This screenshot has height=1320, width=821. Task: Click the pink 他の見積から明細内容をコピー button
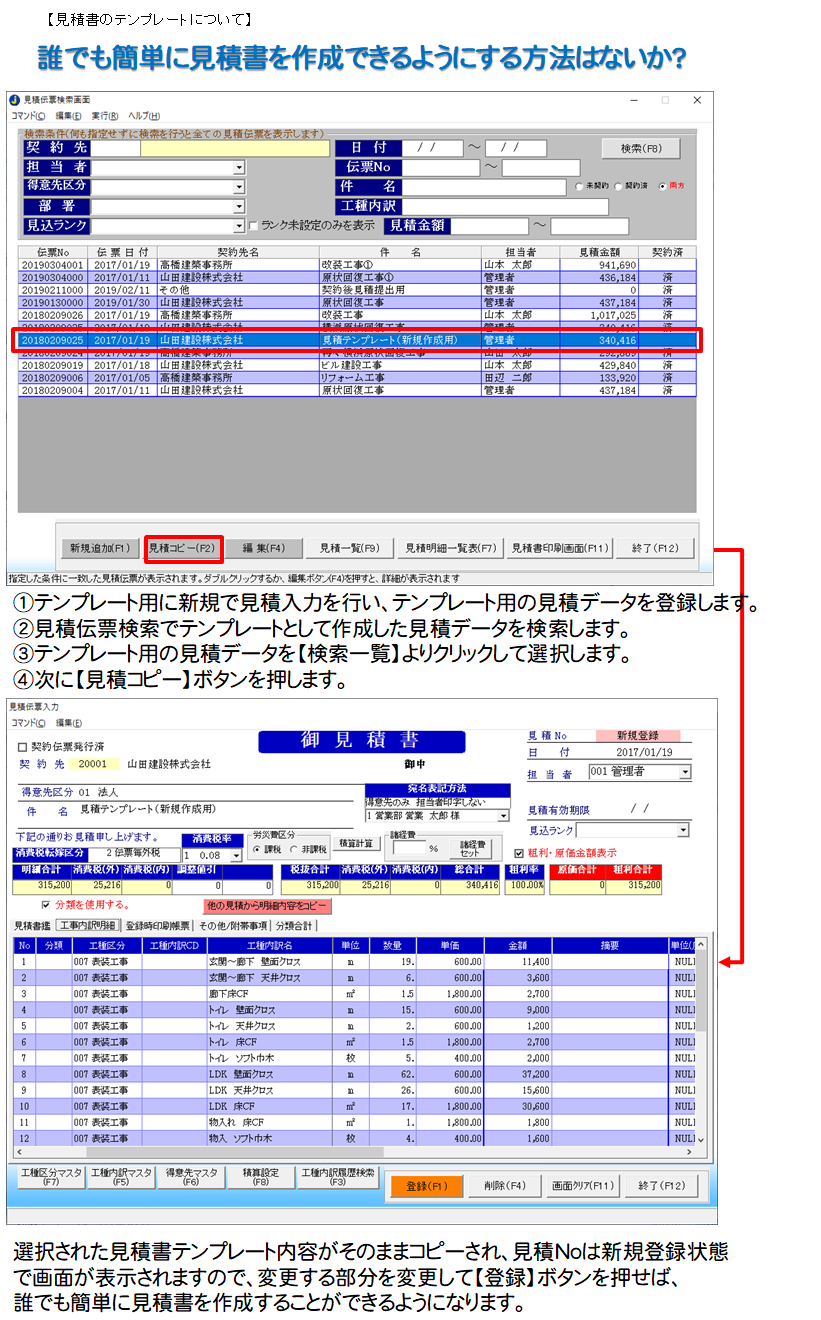pyautogui.click(x=266, y=906)
